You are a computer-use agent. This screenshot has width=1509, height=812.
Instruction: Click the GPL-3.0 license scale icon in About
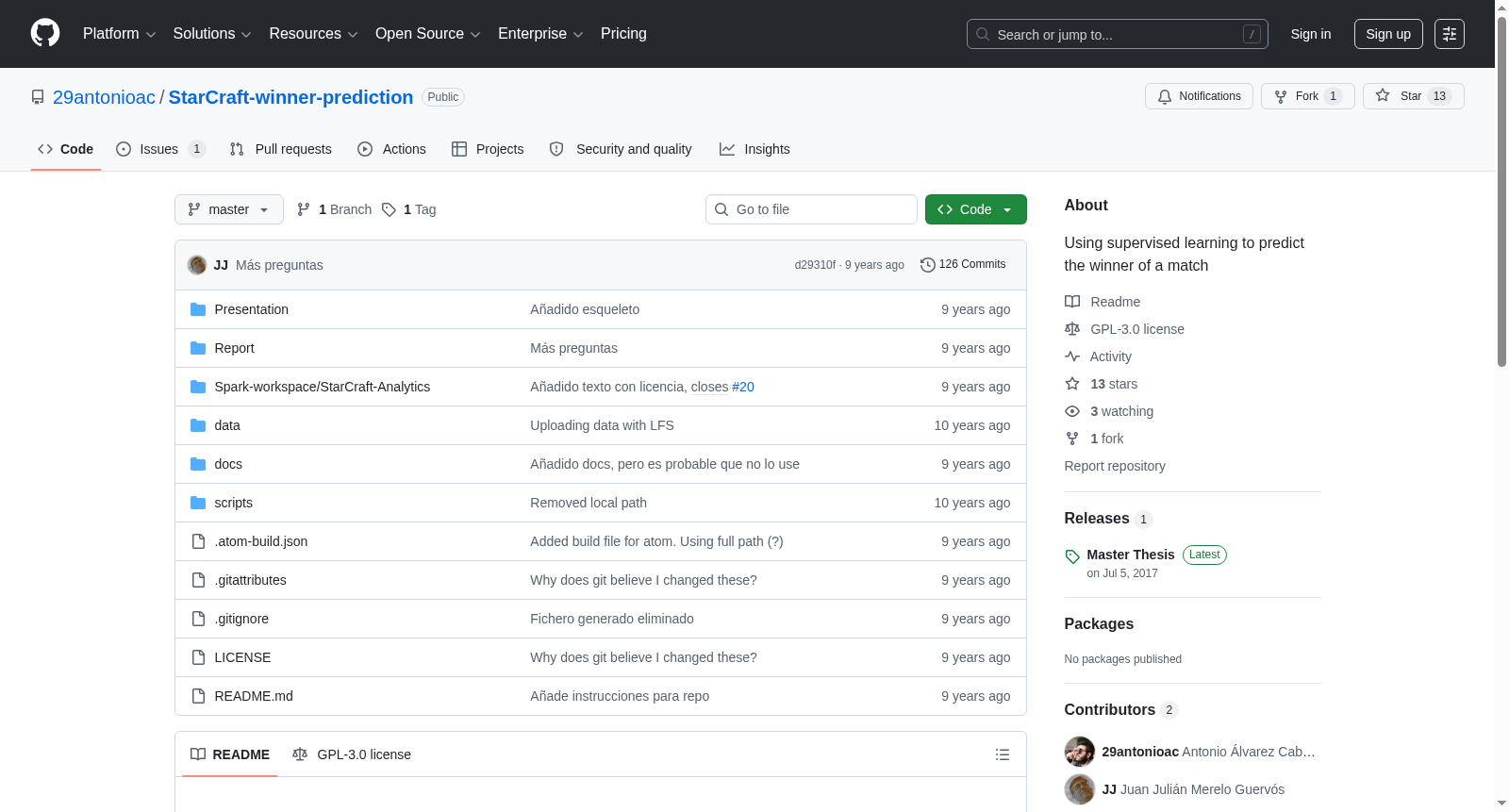click(x=1072, y=329)
